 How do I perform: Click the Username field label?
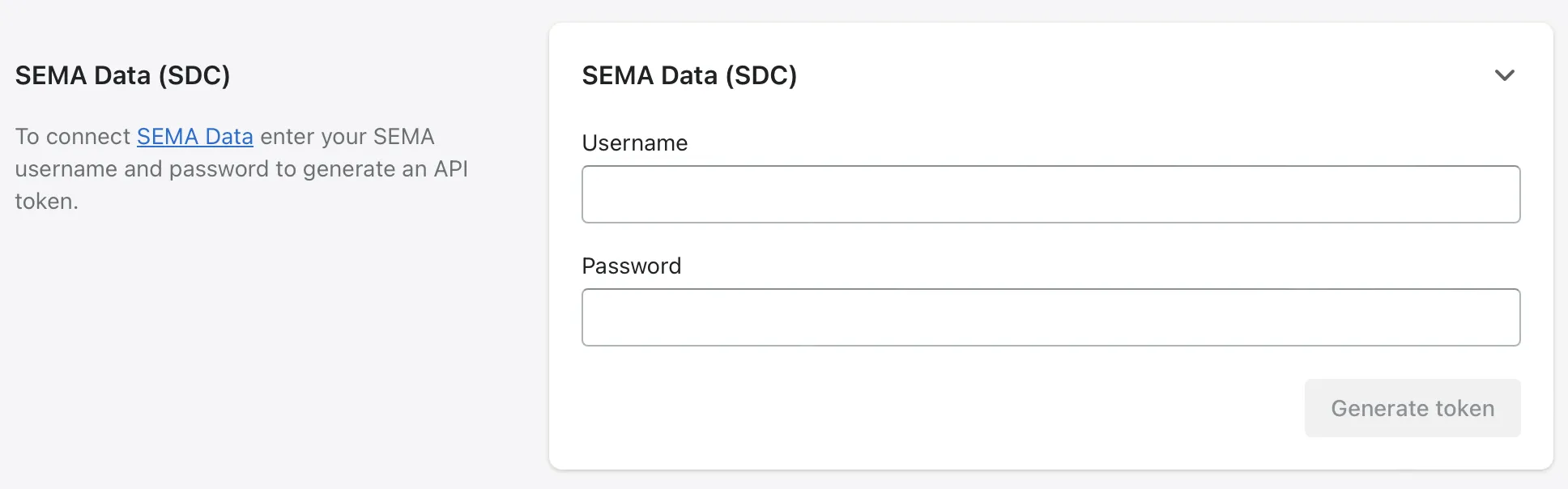(x=634, y=143)
